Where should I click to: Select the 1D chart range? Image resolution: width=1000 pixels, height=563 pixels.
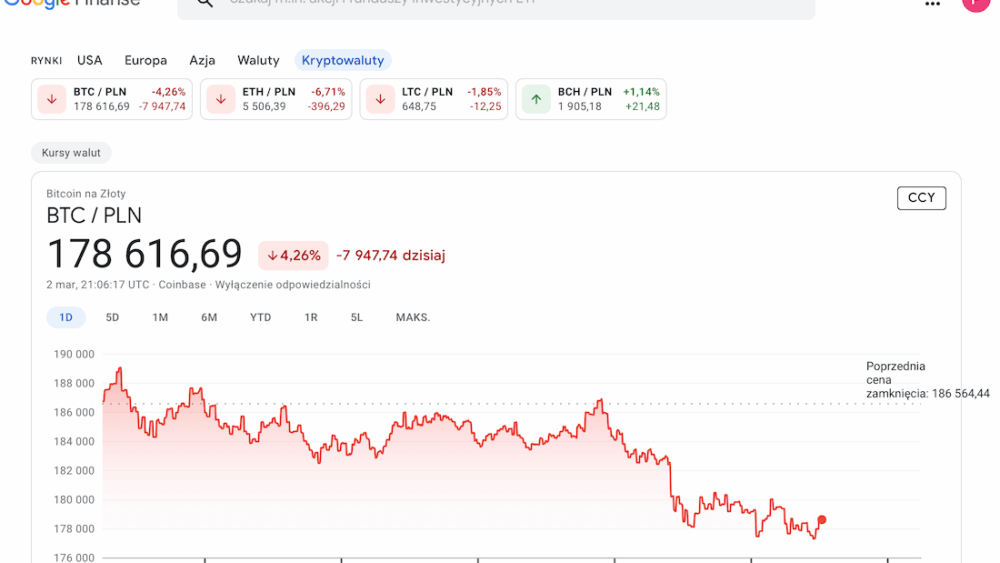pyautogui.click(x=66, y=318)
